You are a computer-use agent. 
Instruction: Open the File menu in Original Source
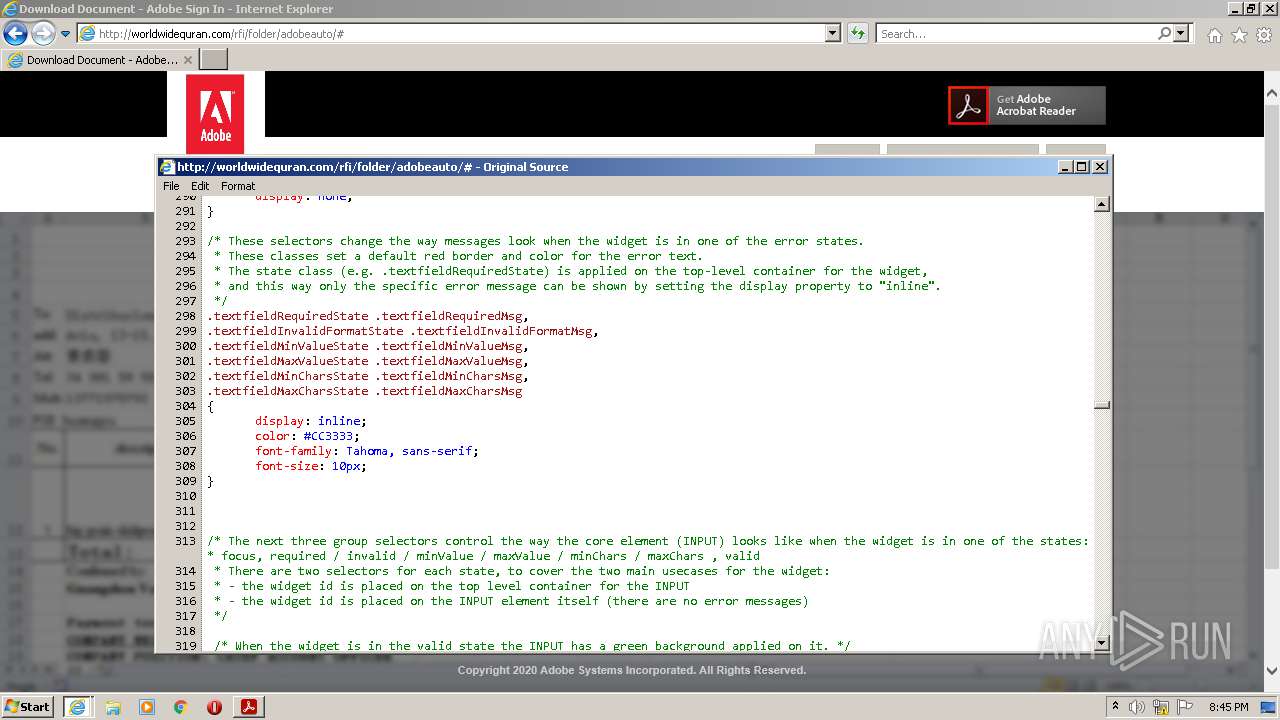[x=171, y=186]
